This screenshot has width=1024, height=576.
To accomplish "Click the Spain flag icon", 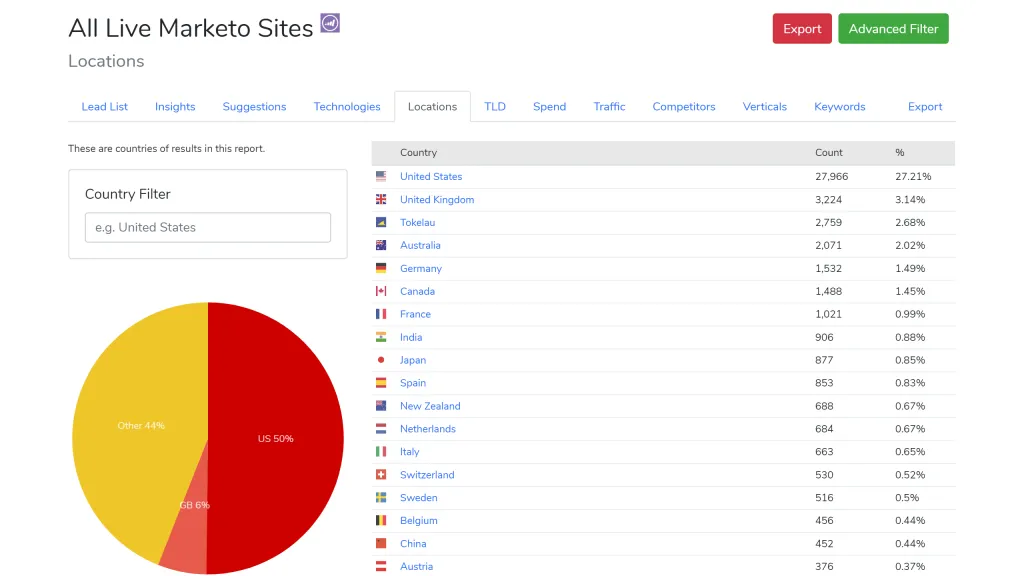I will pos(381,383).
